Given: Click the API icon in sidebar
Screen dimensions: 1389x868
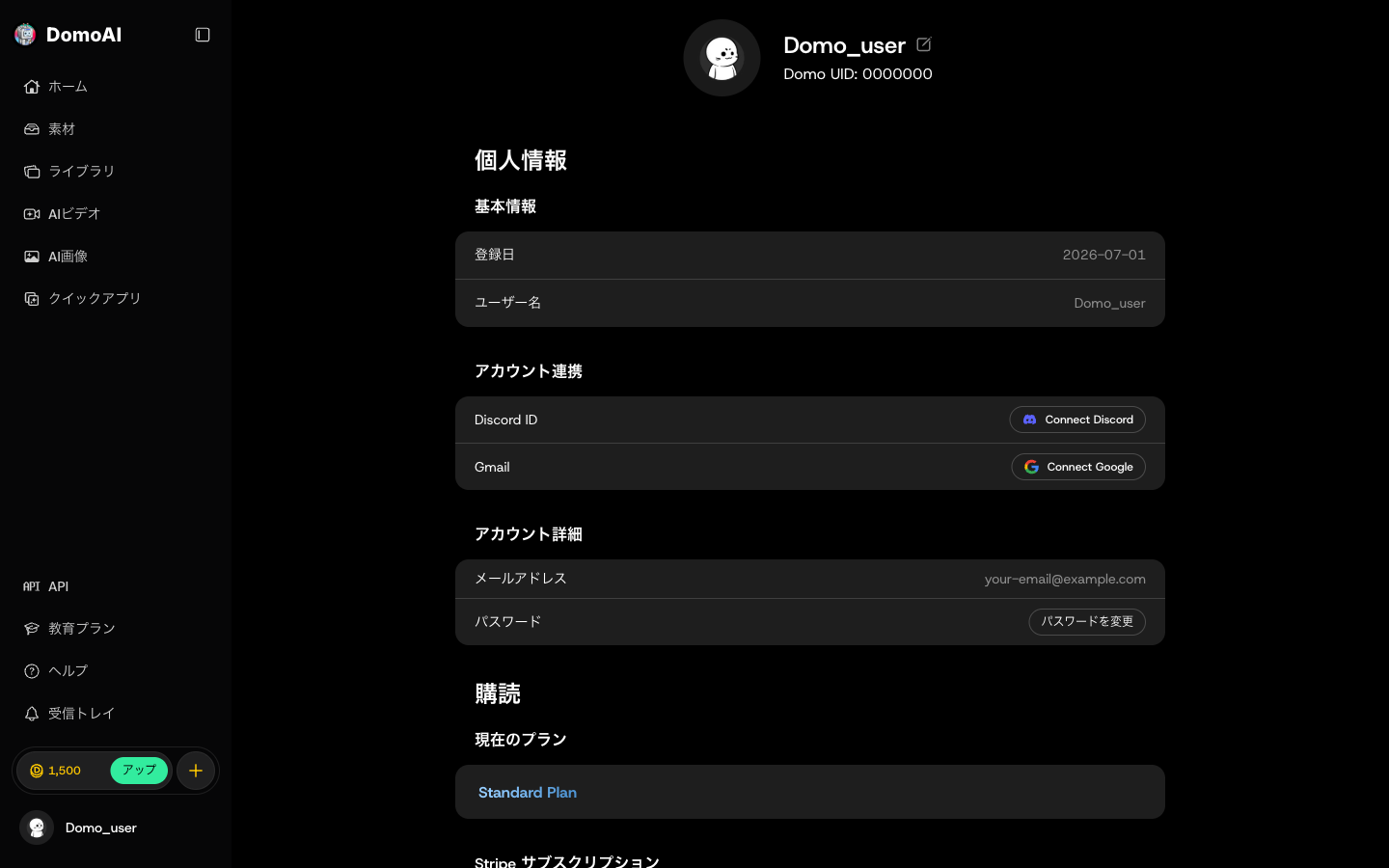Looking at the screenshot, I should click(32, 586).
